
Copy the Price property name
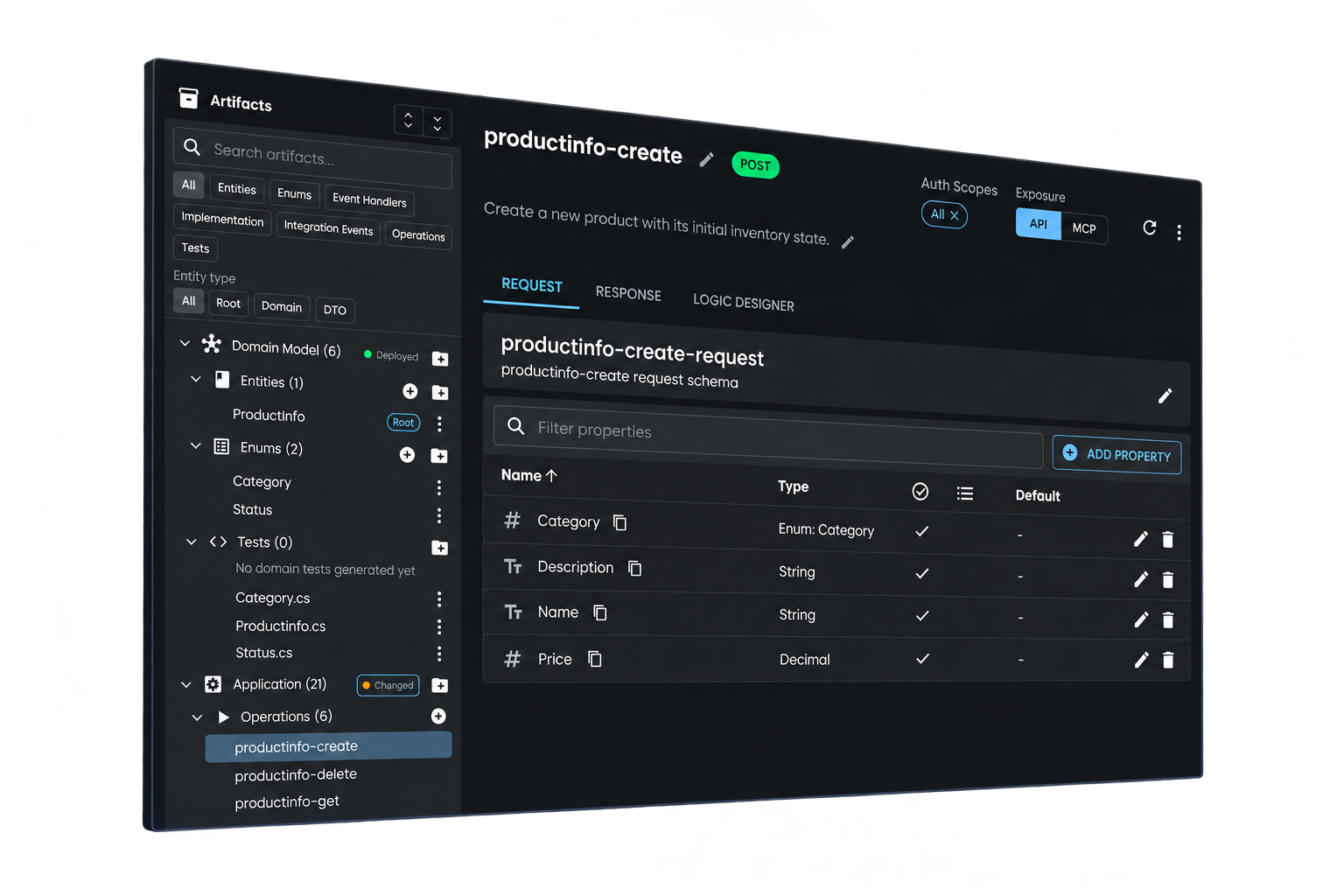point(595,659)
